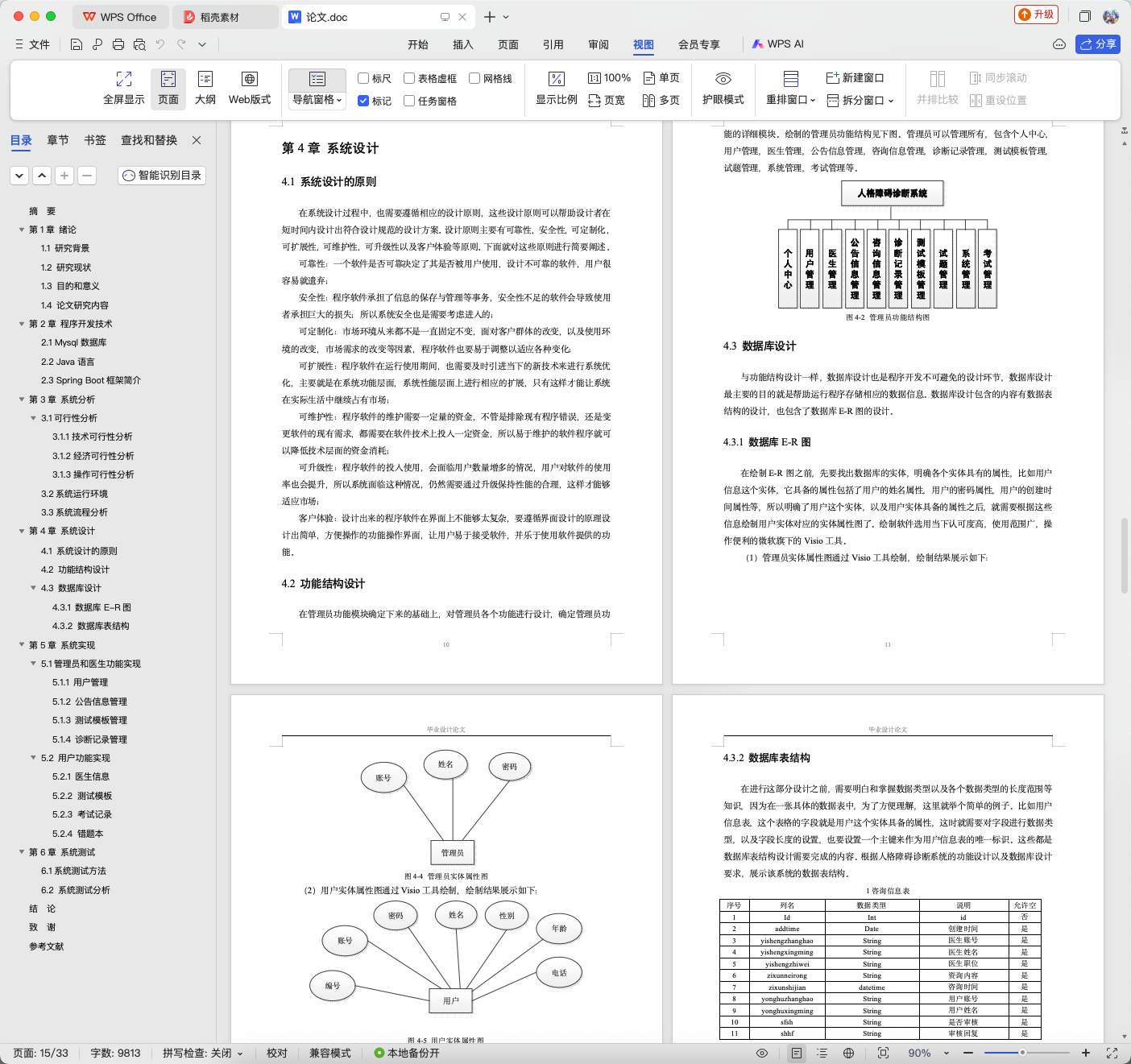Click the zoom in plus button
1131x1064 pixels.
[1086, 1053]
